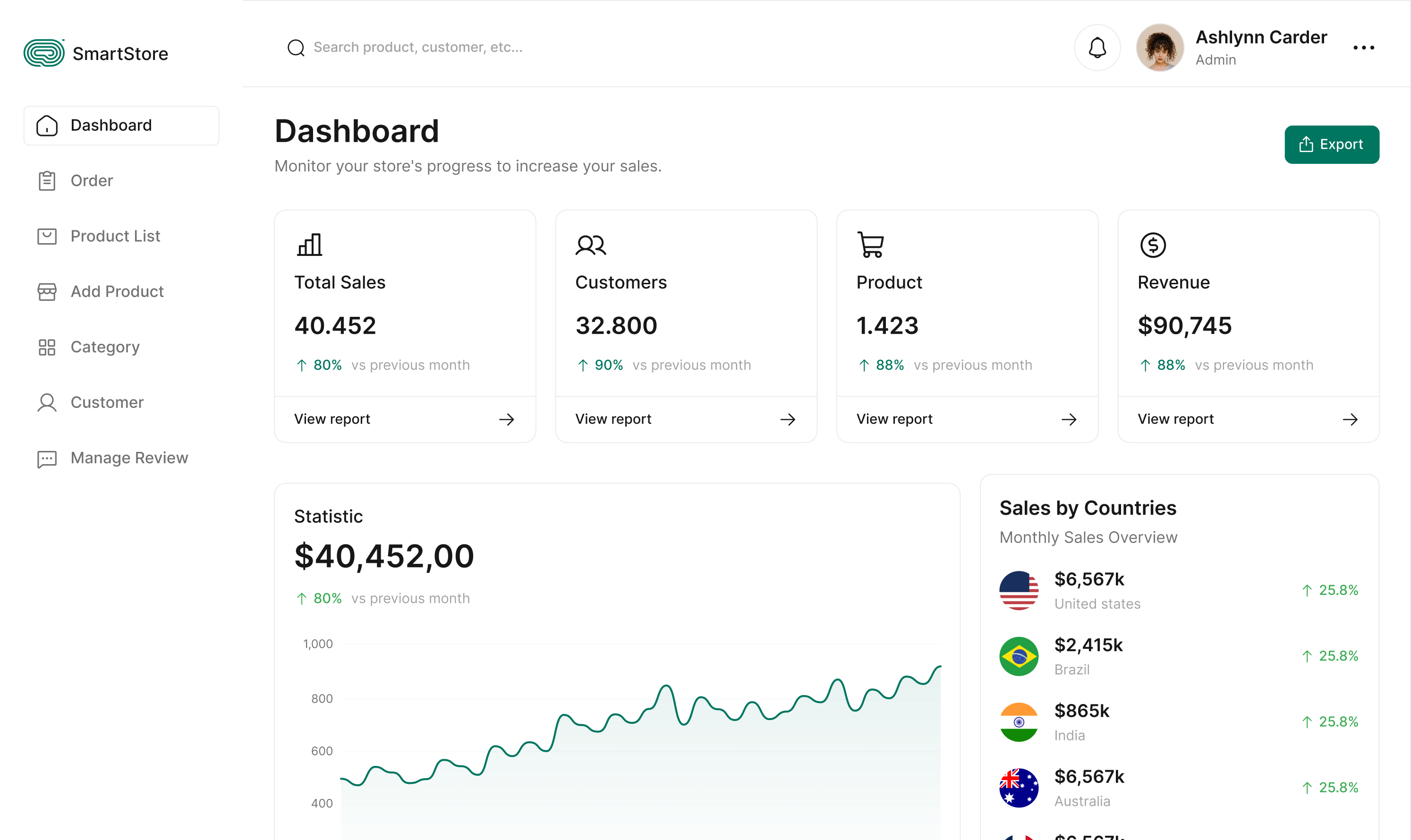Click the Dashboard home icon in sidebar

[x=47, y=126]
